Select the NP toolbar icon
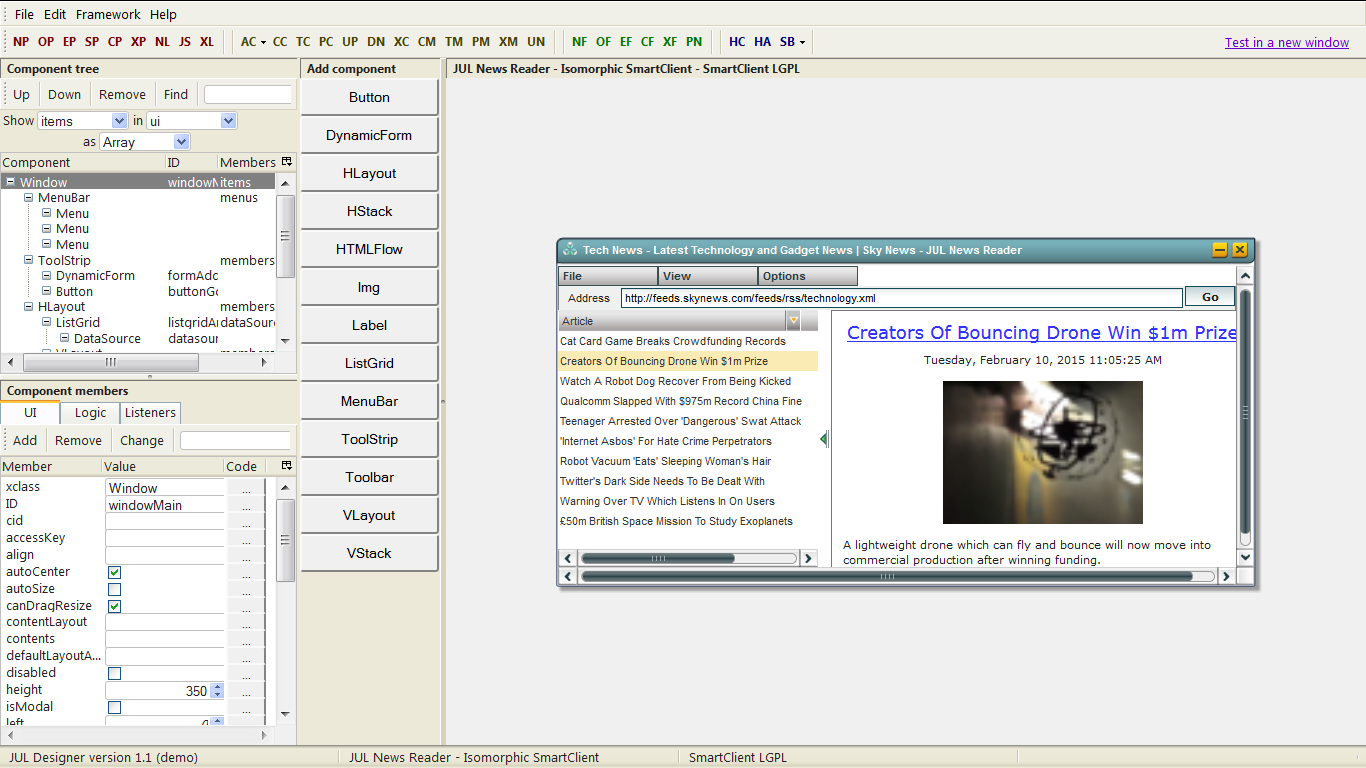Viewport: 1366px width, 768px height. coord(21,41)
